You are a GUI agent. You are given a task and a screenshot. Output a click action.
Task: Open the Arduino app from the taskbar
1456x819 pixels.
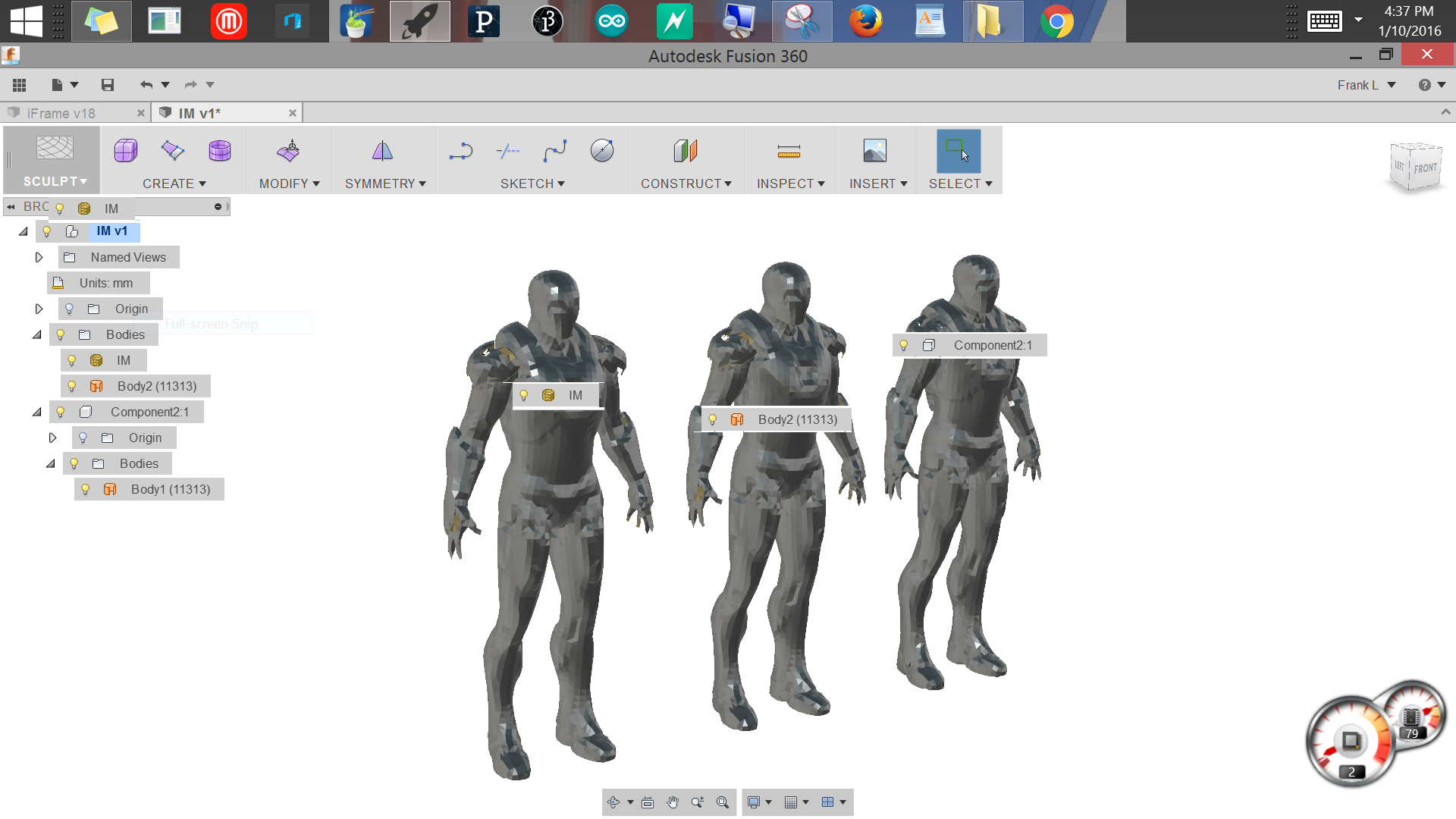click(611, 21)
